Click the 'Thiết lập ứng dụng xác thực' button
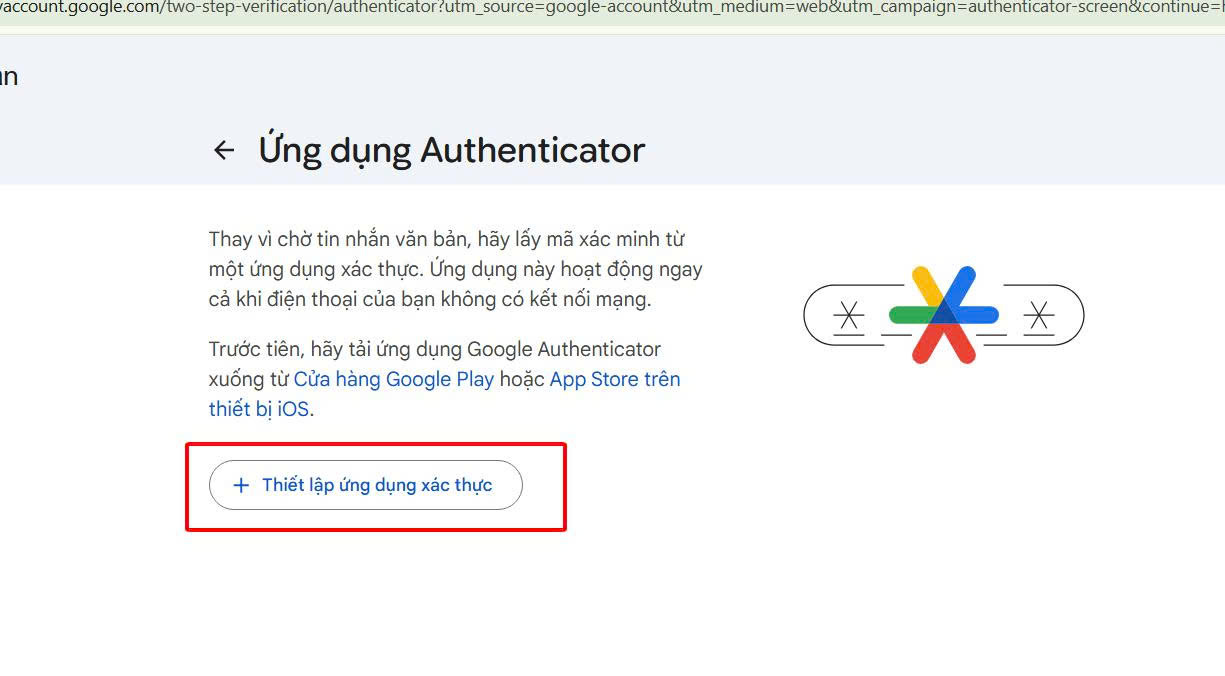The width and height of the screenshot is (1225, 676). (x=365, y=484)
